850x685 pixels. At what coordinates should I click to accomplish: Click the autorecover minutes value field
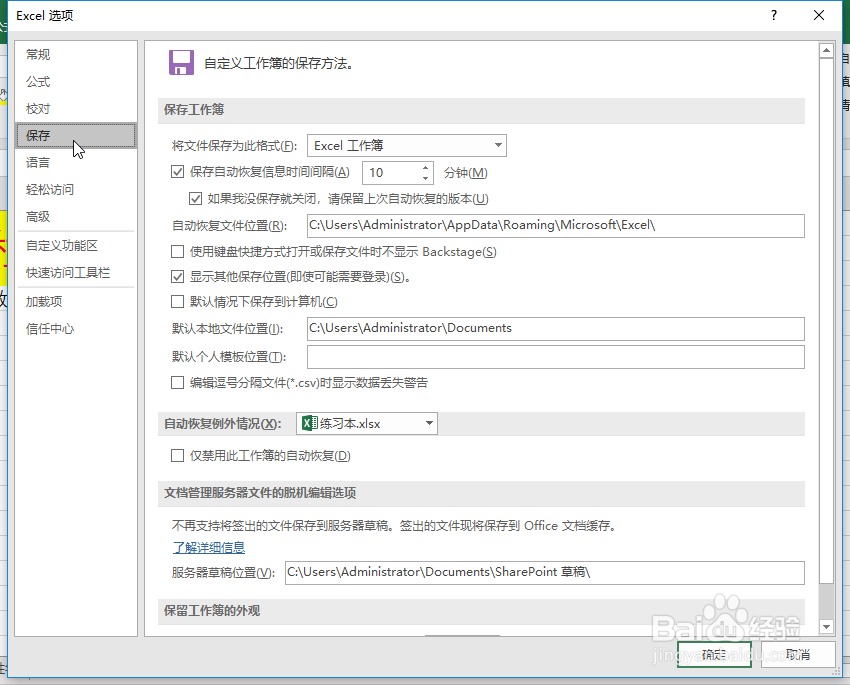coord(392,173)
